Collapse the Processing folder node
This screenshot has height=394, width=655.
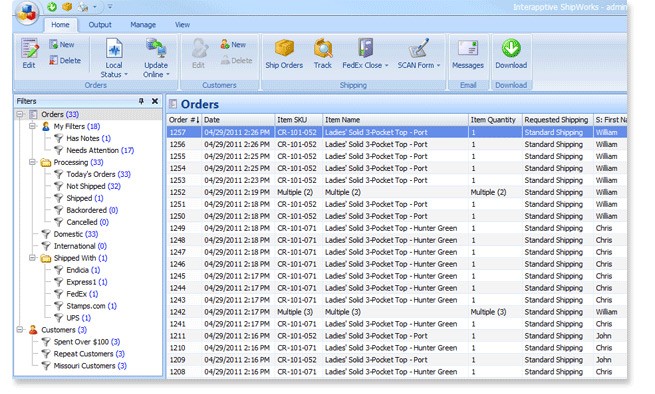point(32,162)
